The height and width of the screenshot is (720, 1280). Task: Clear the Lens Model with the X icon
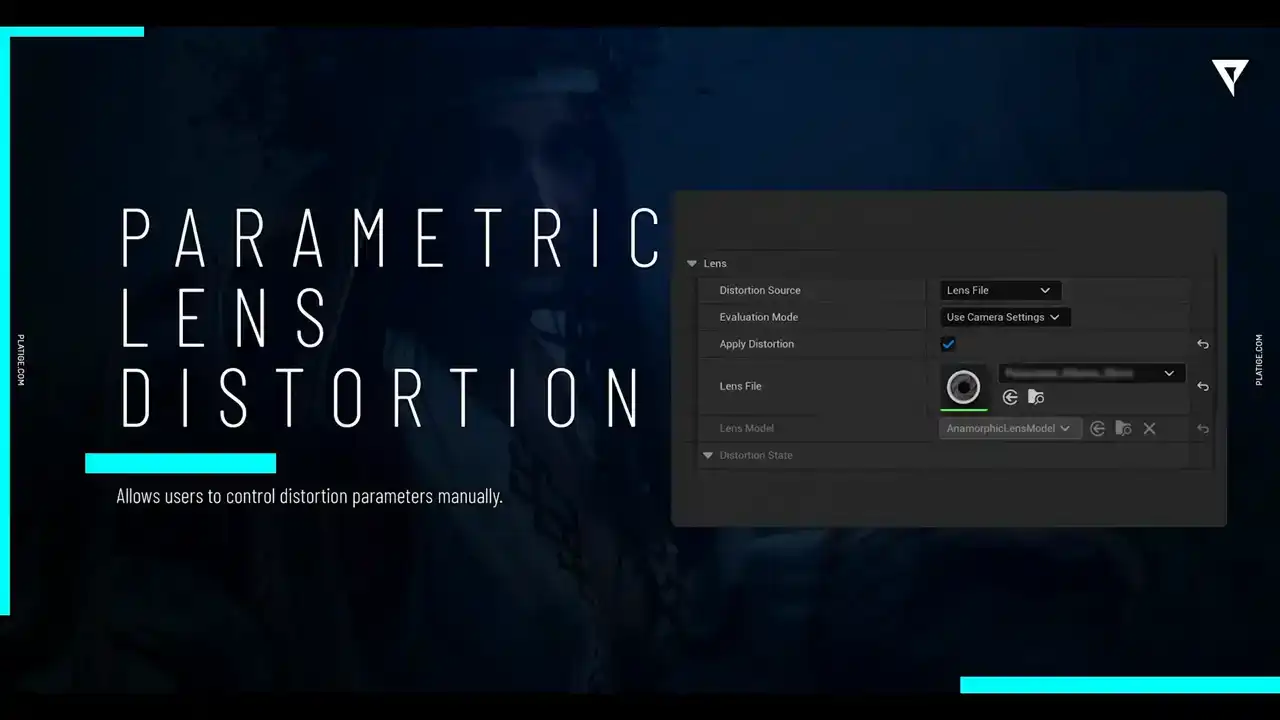pyautogui.click(x=1149, y=428)
